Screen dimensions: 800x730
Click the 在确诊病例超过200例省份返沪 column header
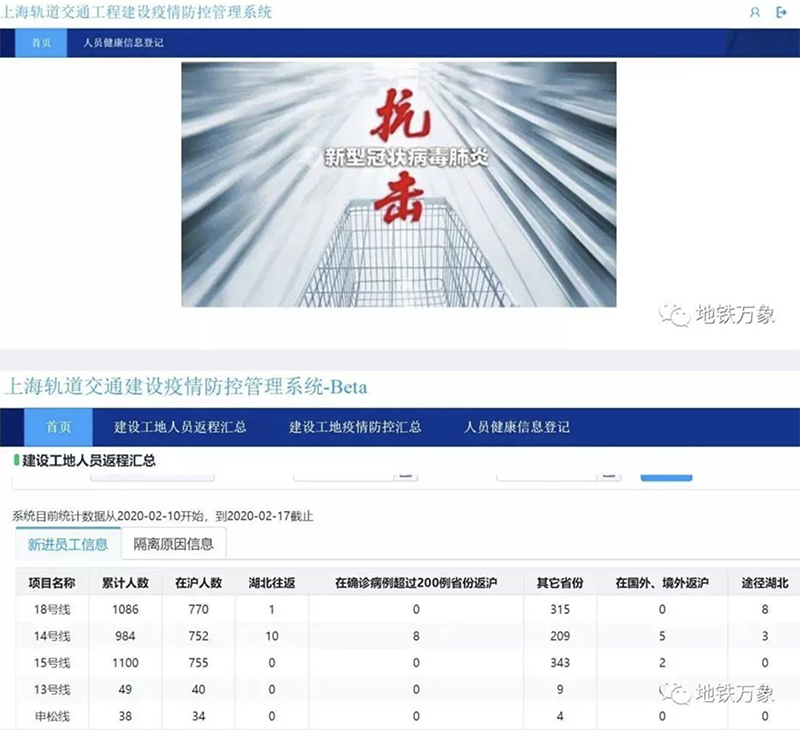pyautogui.click(x=416, y=583)
